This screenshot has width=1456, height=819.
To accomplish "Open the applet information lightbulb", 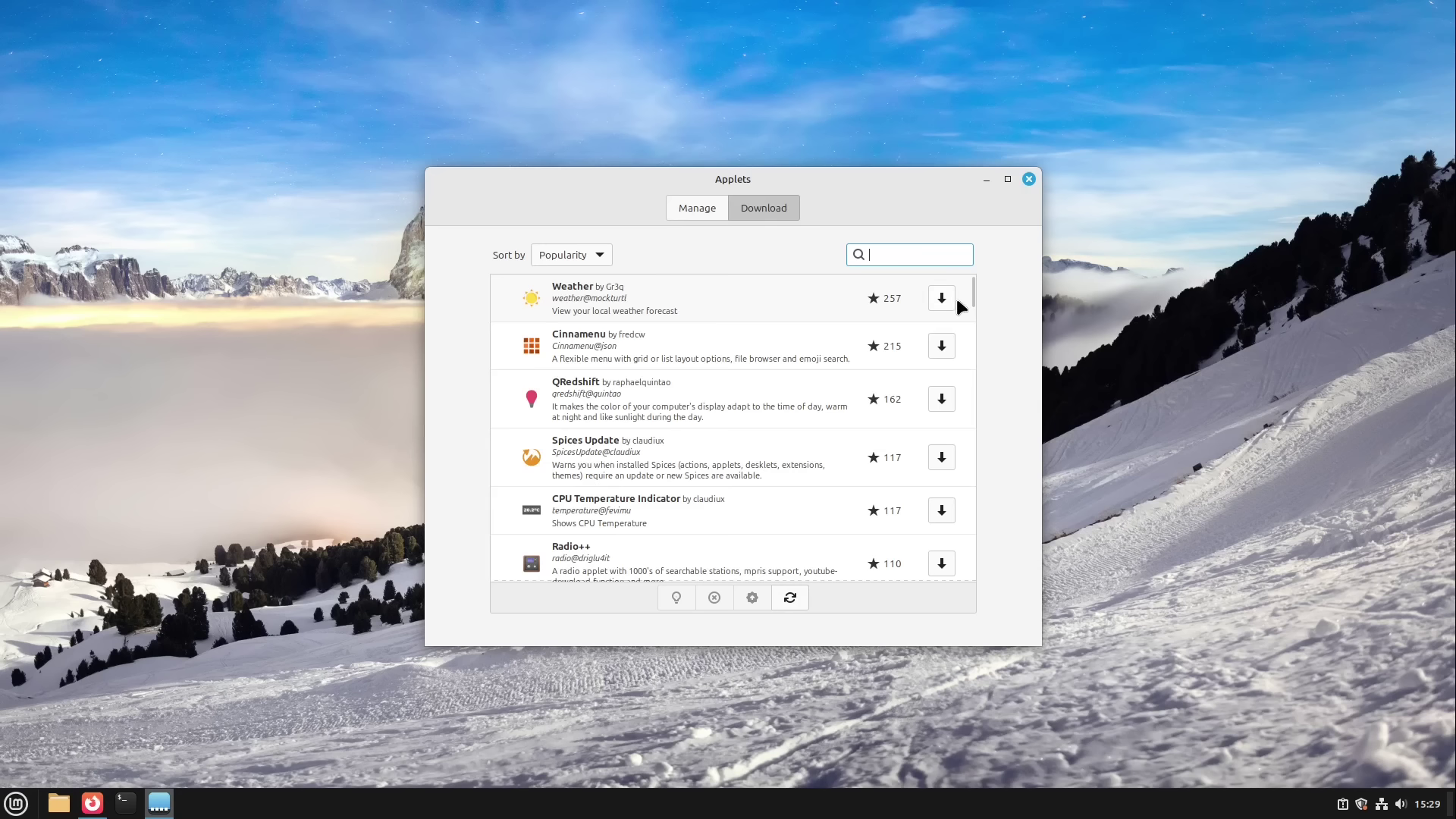I will point(676,598).
